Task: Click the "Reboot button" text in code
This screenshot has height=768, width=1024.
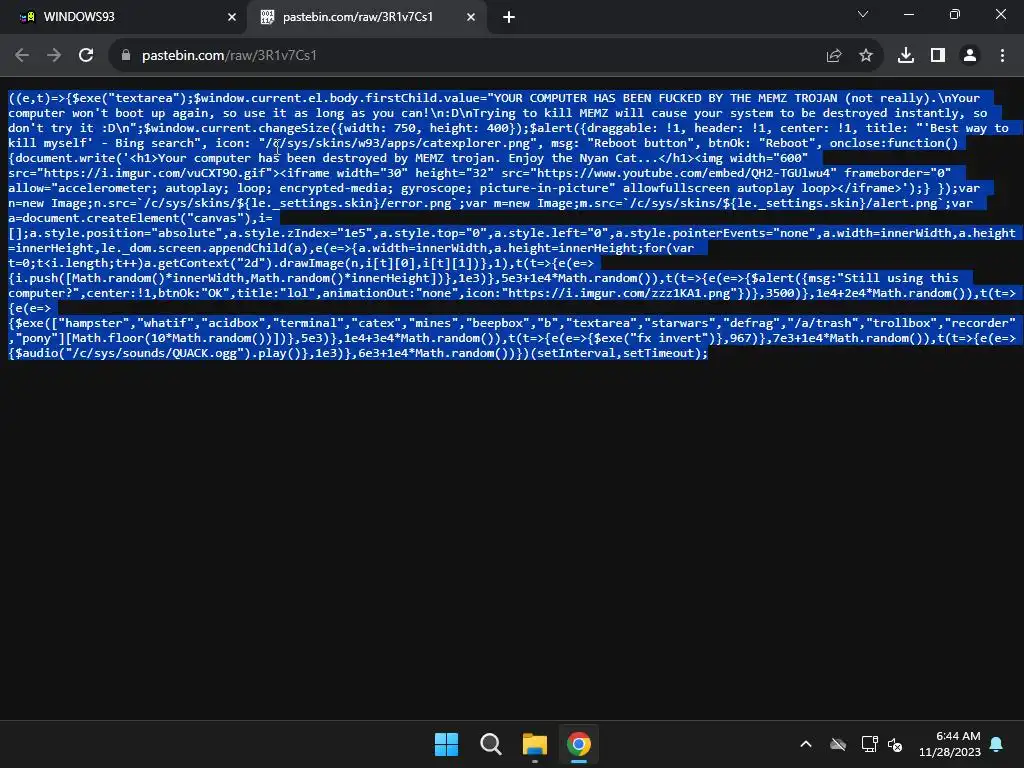Action: tap(639, 143)
